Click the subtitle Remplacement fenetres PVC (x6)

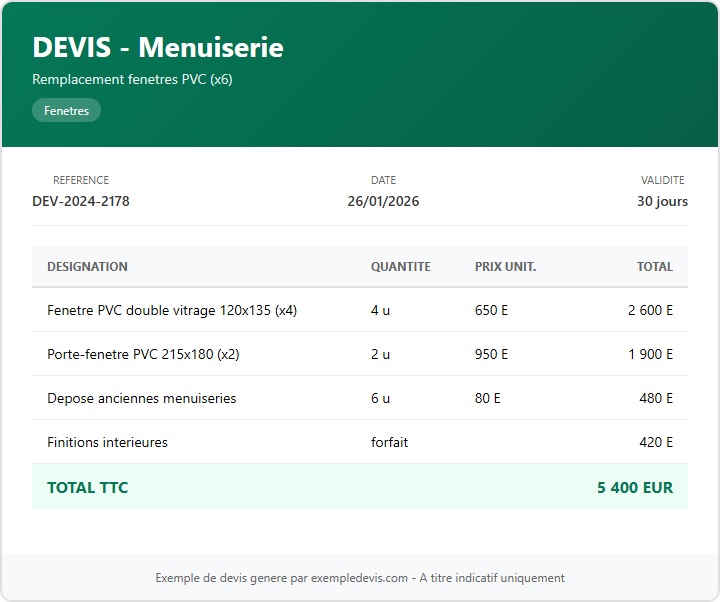point(132,79)
